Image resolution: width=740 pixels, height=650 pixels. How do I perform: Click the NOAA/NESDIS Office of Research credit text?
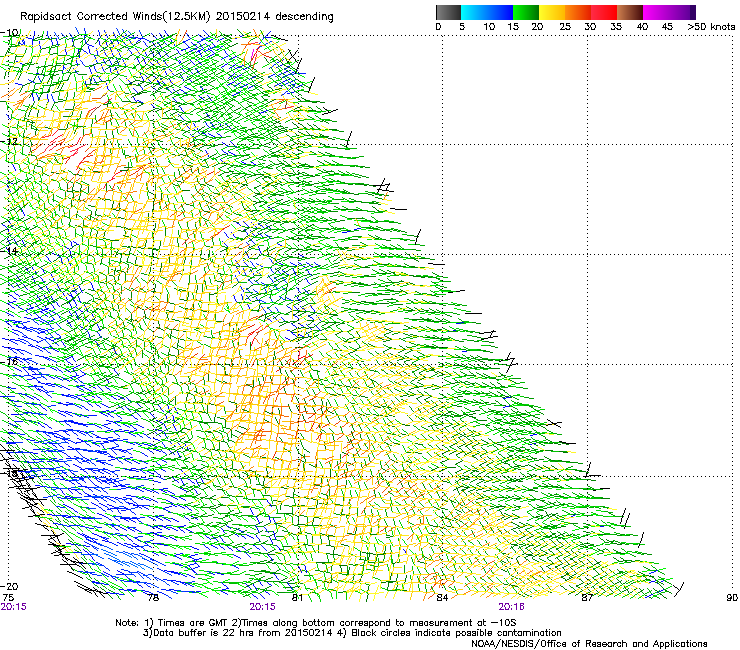pyautogui.click(x=589, y=644)
